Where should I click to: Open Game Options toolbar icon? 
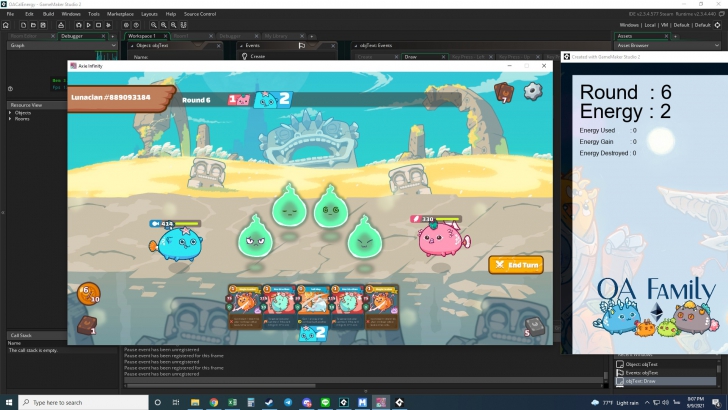(126, 25)
